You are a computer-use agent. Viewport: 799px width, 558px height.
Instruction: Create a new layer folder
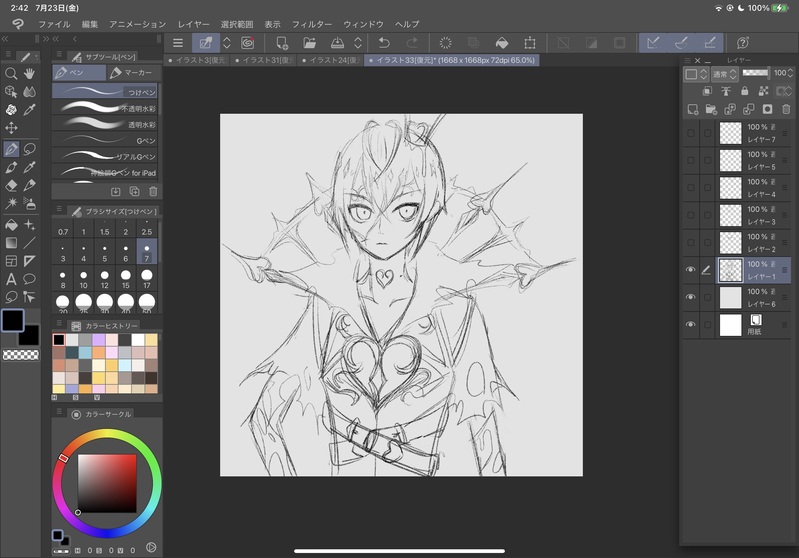(711, 109)
